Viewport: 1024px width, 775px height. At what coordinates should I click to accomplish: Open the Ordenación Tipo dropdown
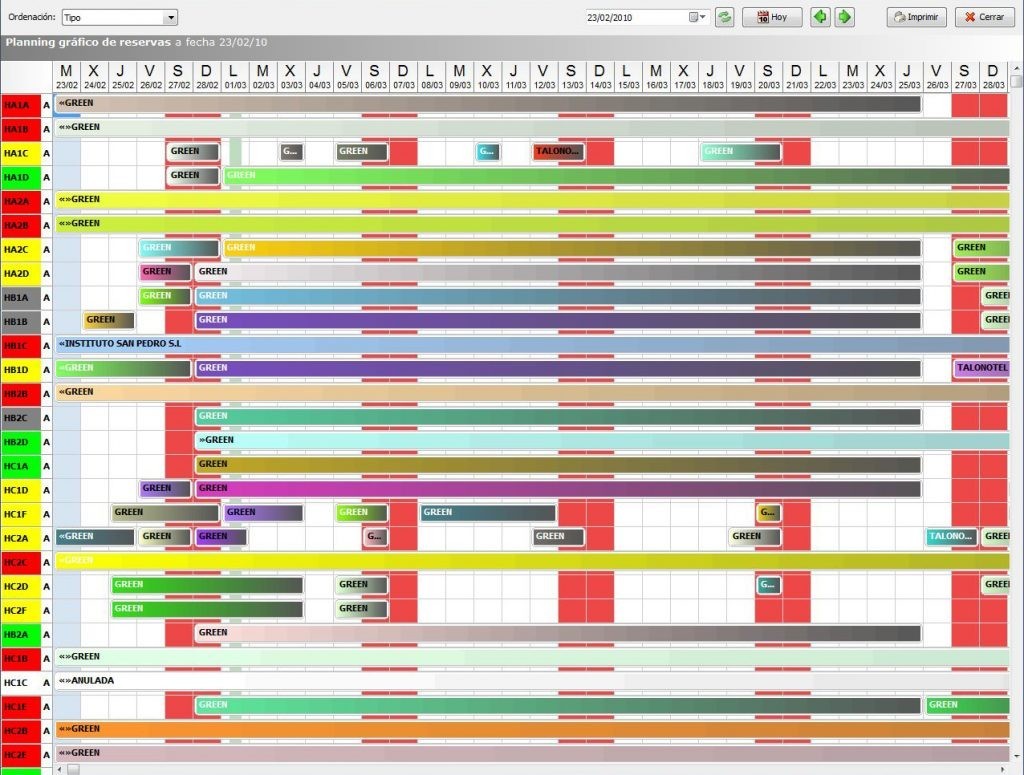pyautogui.click(x=120, y=18)
